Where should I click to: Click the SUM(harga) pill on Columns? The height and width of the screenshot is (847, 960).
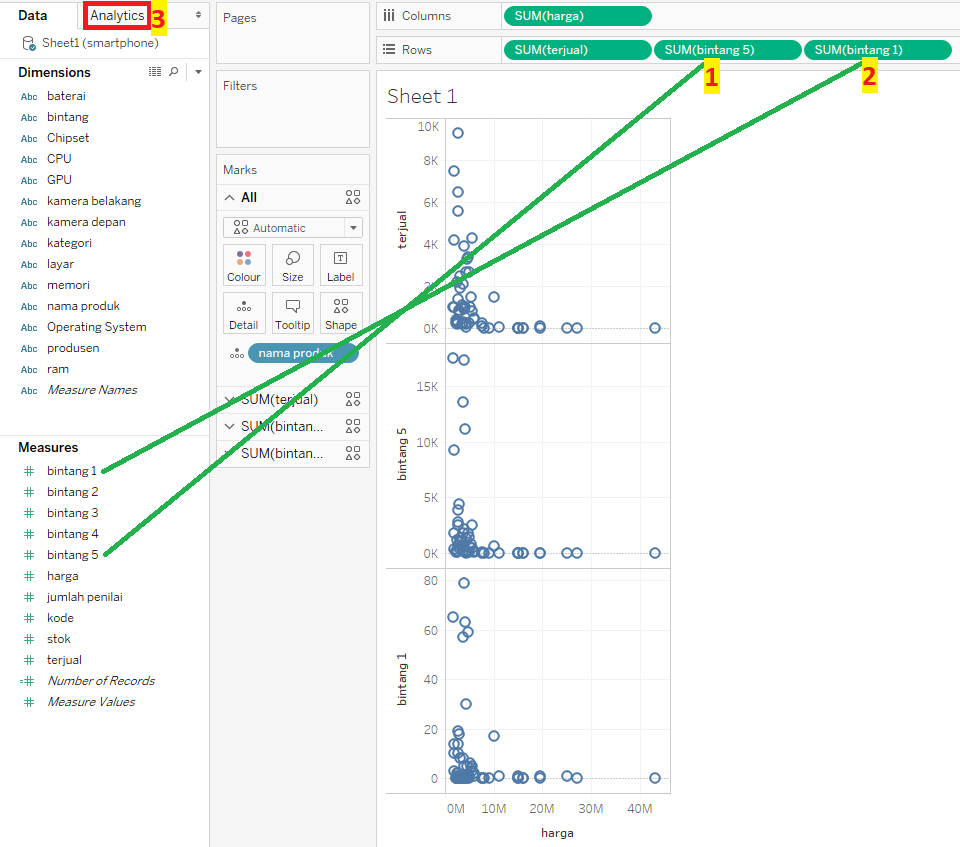click(x=577, y=16)
